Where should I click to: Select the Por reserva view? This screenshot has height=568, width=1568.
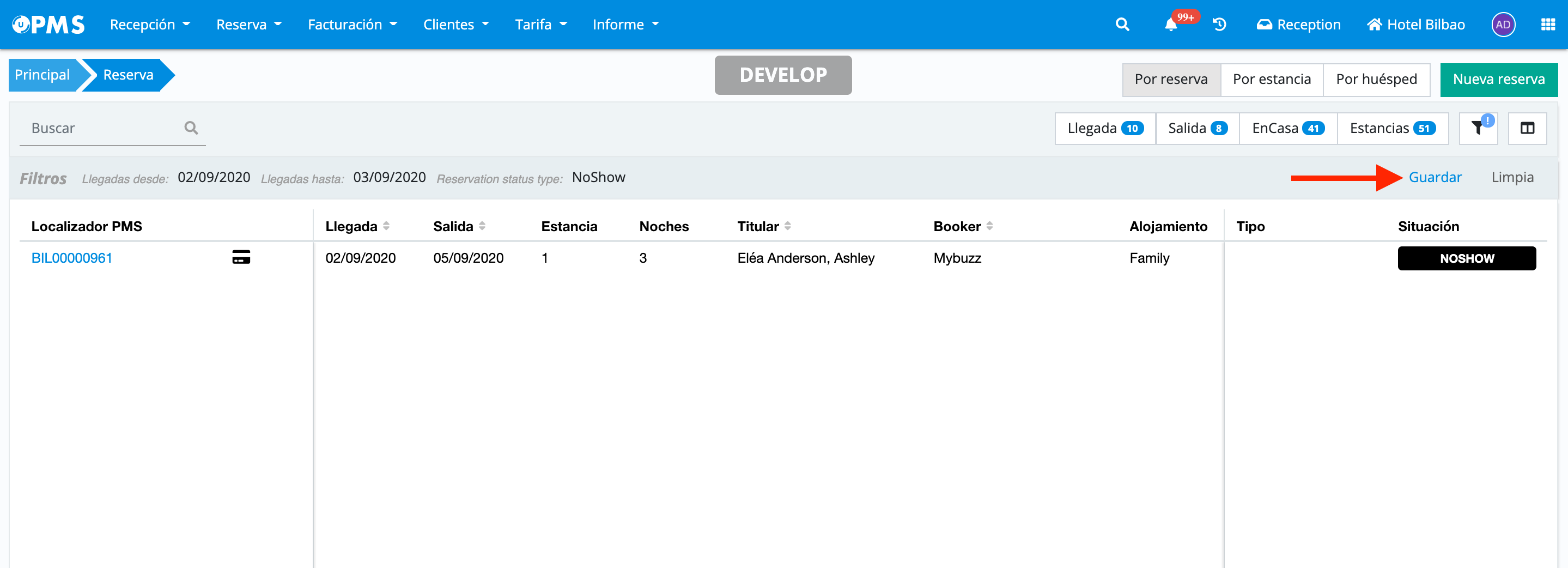coord(1170,79)
